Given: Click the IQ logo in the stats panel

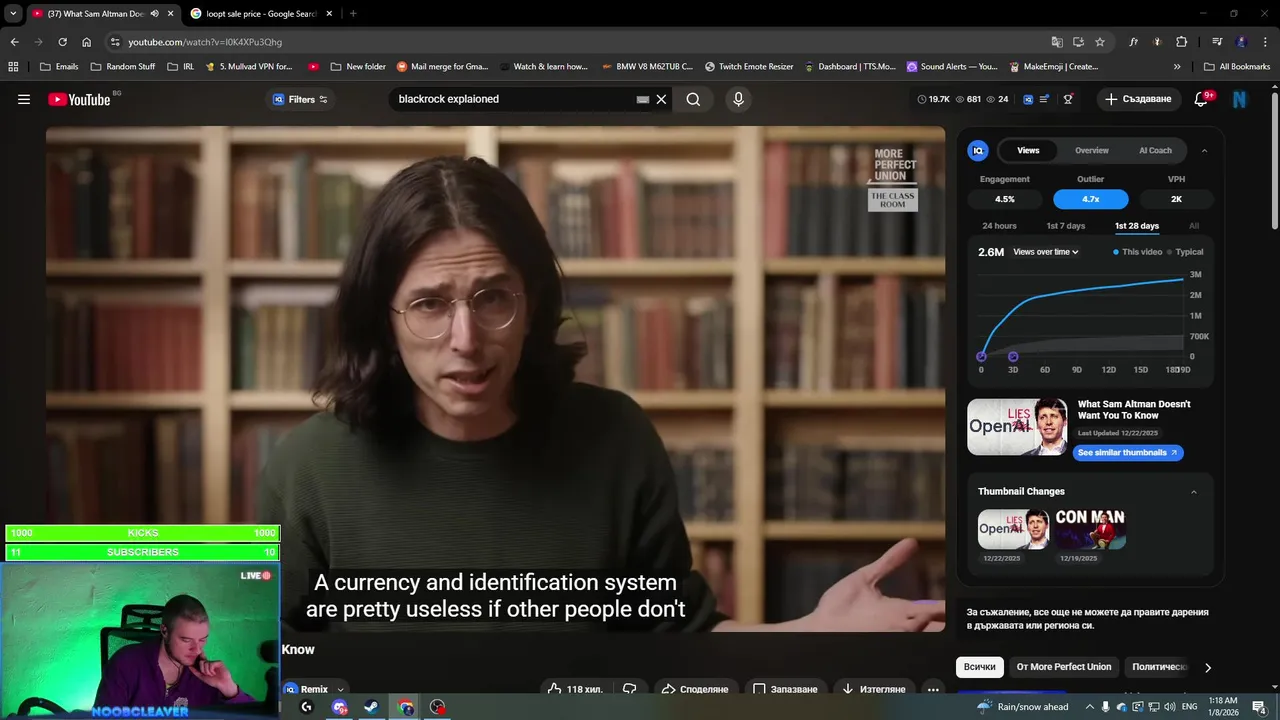Looking at the screenshot, I should (978, 150).
